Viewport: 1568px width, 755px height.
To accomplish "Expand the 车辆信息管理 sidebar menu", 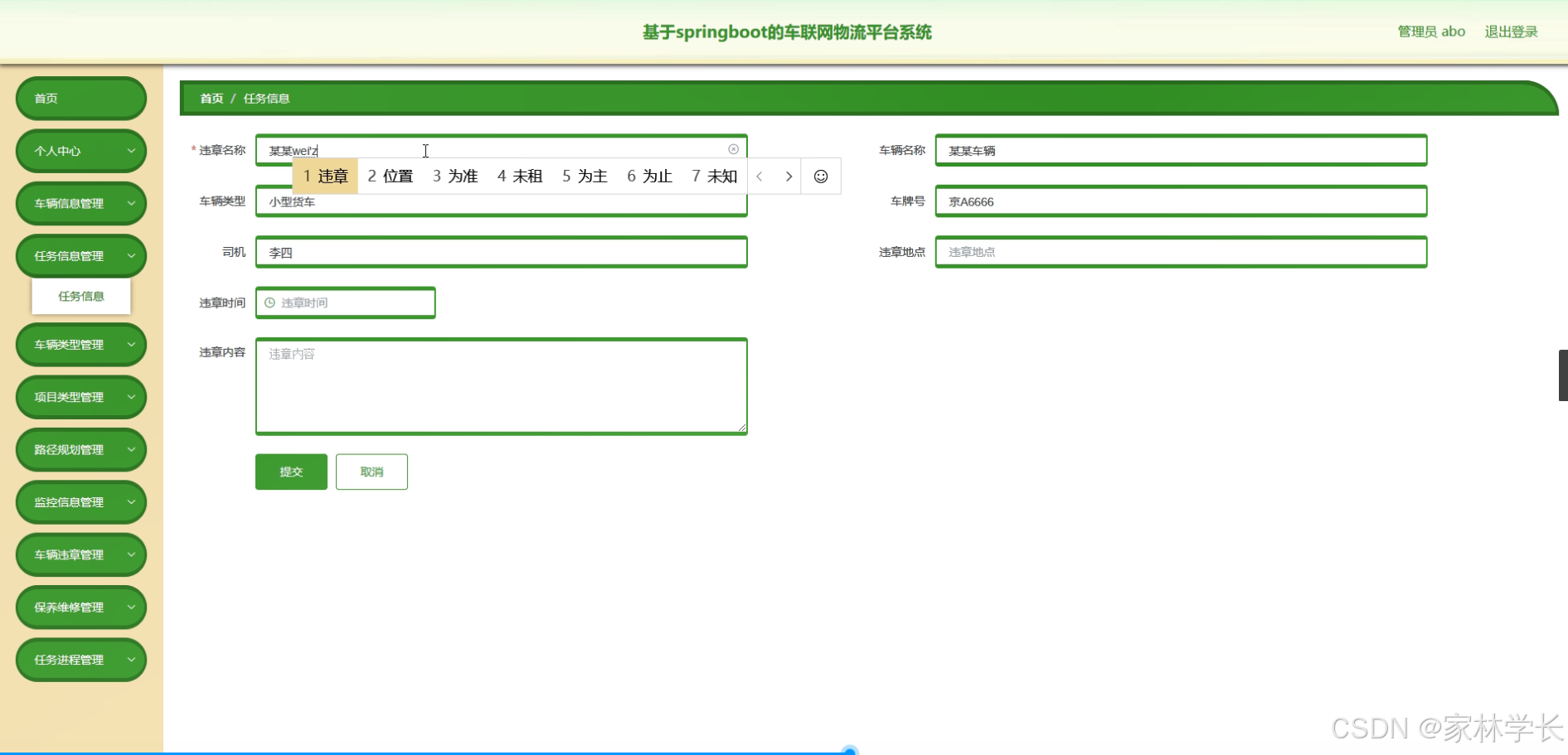I will tap(80, 203).
